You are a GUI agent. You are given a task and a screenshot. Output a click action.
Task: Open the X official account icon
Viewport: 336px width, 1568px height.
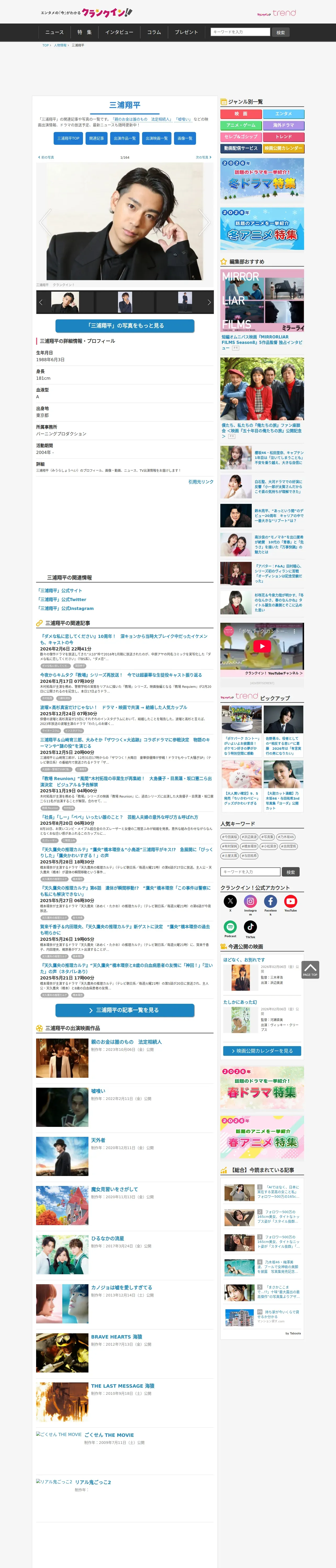(x=230, y=901)
